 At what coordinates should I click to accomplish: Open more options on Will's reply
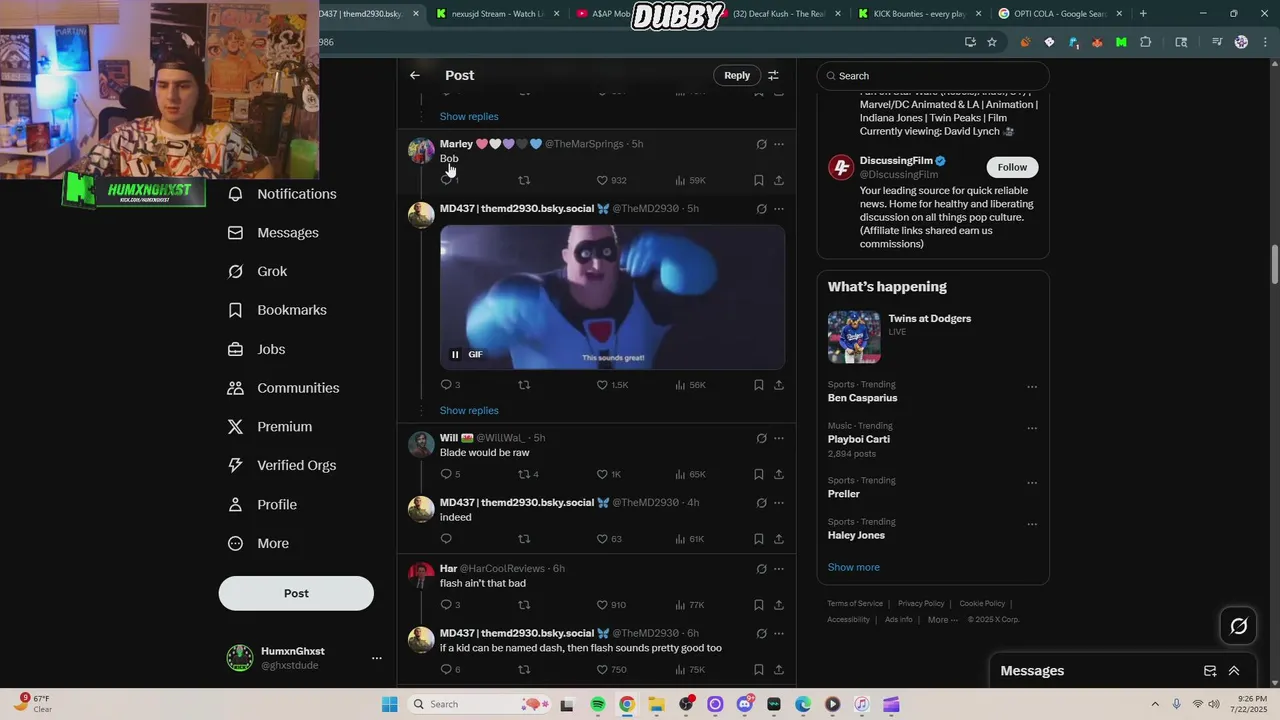(x=779, y=438)
